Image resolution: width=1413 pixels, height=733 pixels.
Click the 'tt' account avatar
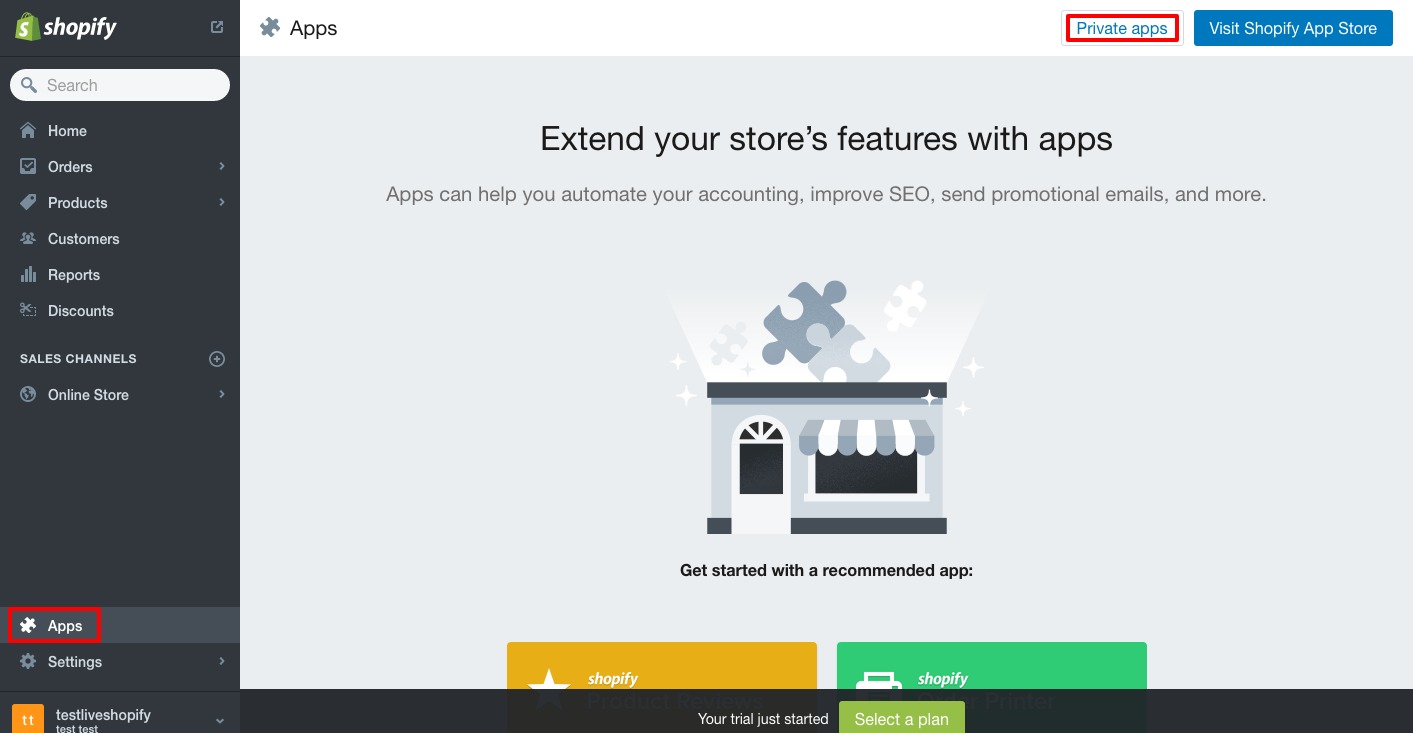[x=28, y=719]
